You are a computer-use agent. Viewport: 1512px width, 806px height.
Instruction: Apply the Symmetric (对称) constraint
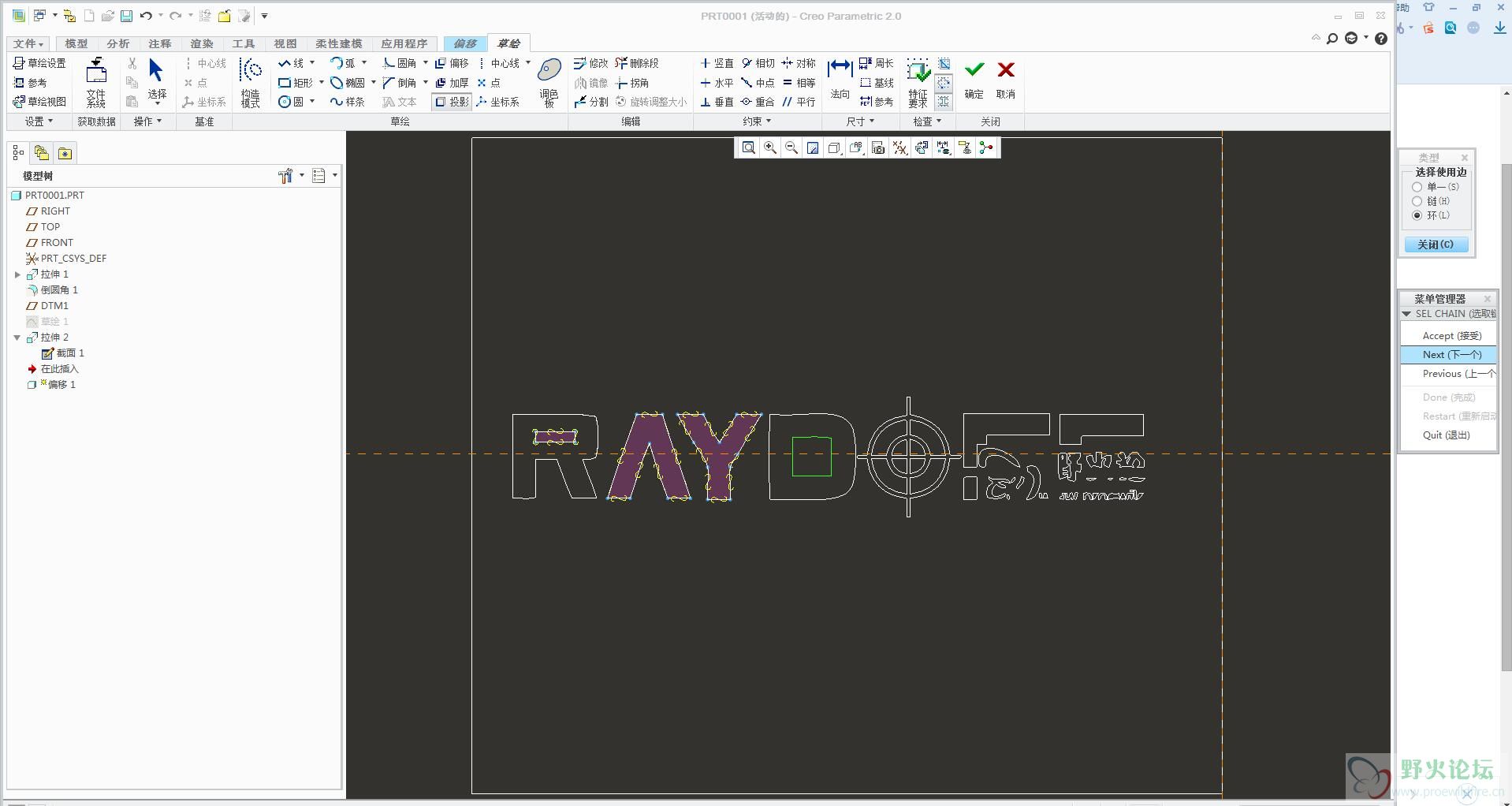[799, 63]
